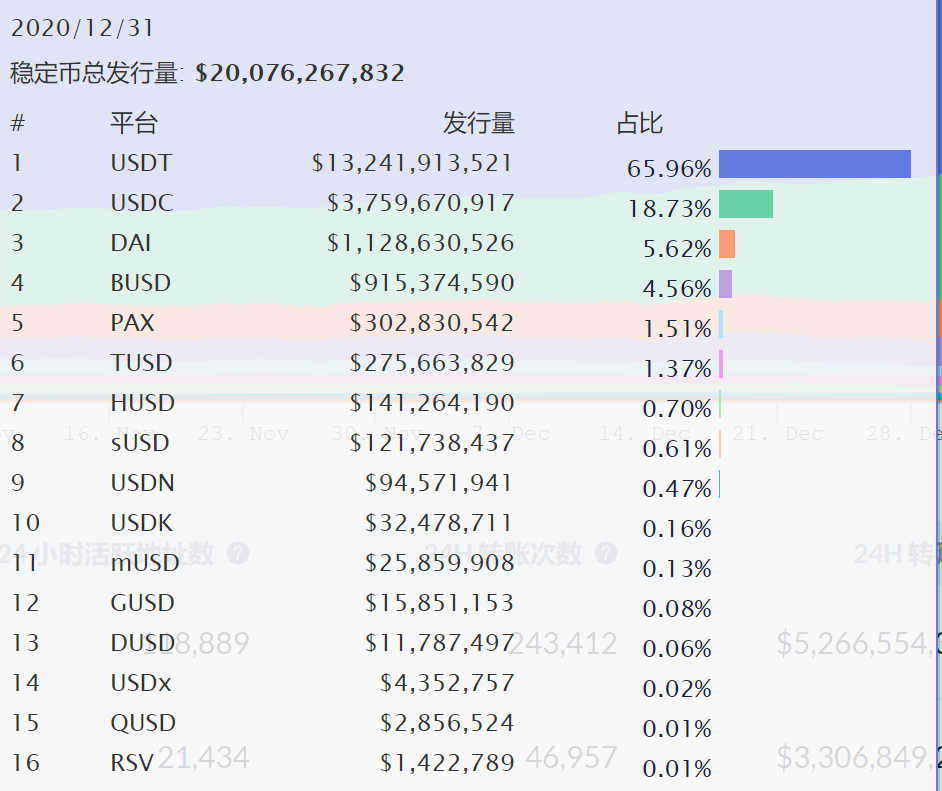
Task: Click QUSD issuance $2,856,524
Action: [447, 723]
